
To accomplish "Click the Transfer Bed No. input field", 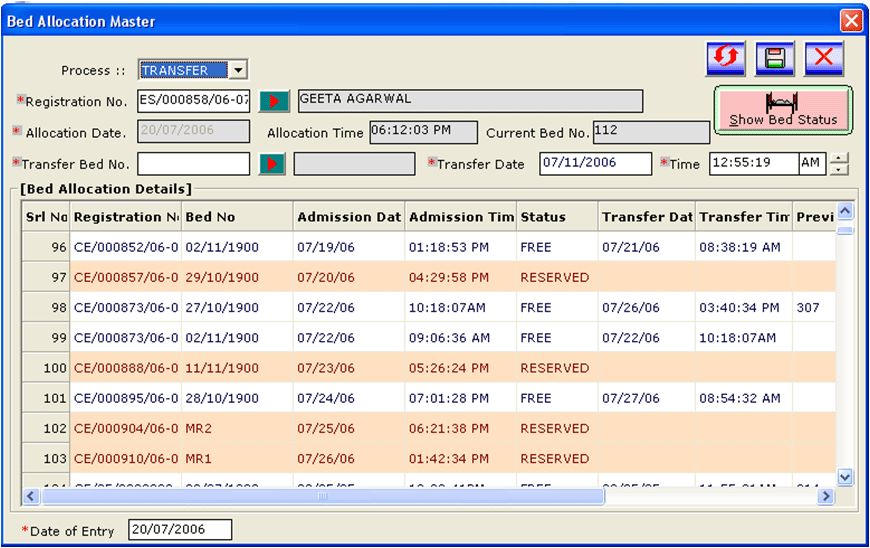I will click(x=193, y=164).
